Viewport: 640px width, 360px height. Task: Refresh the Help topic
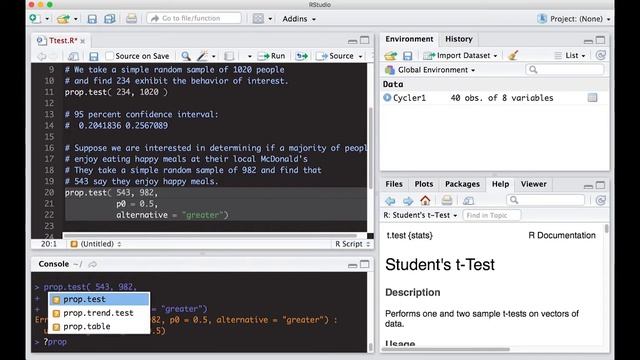click(600, 200)
